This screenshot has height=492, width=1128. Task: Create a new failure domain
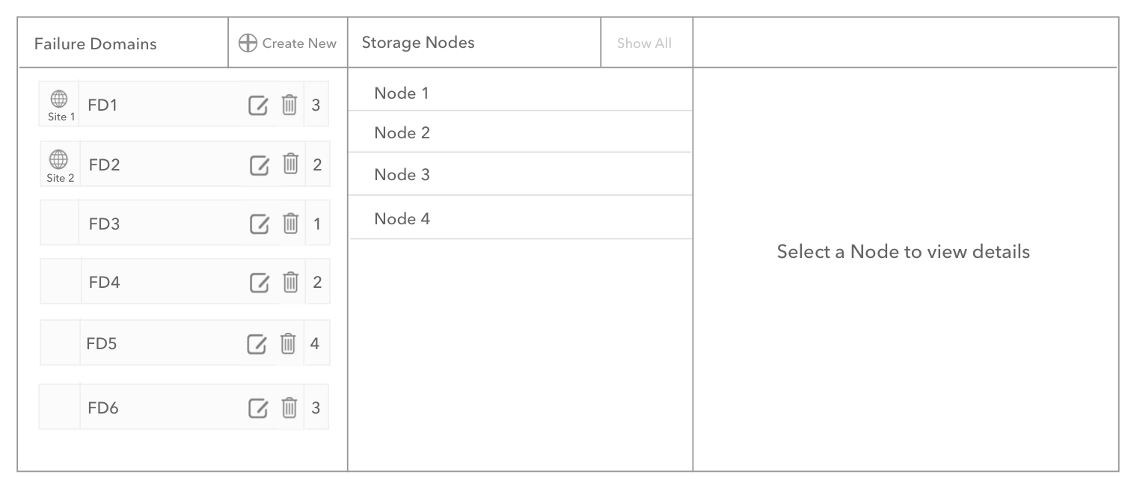(288, 43)
